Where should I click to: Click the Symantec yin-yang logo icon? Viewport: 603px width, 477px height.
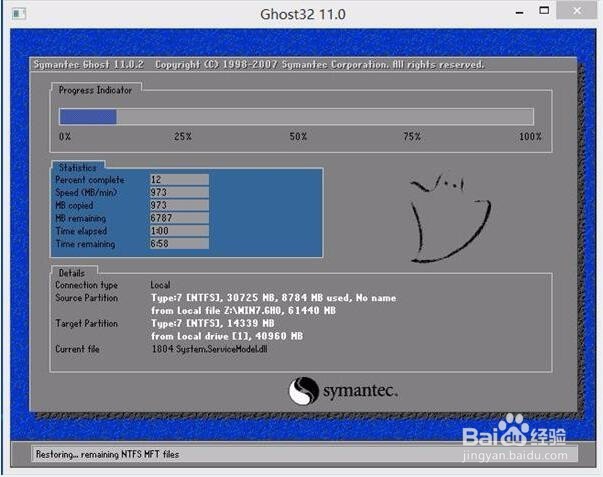coord(304,390)
